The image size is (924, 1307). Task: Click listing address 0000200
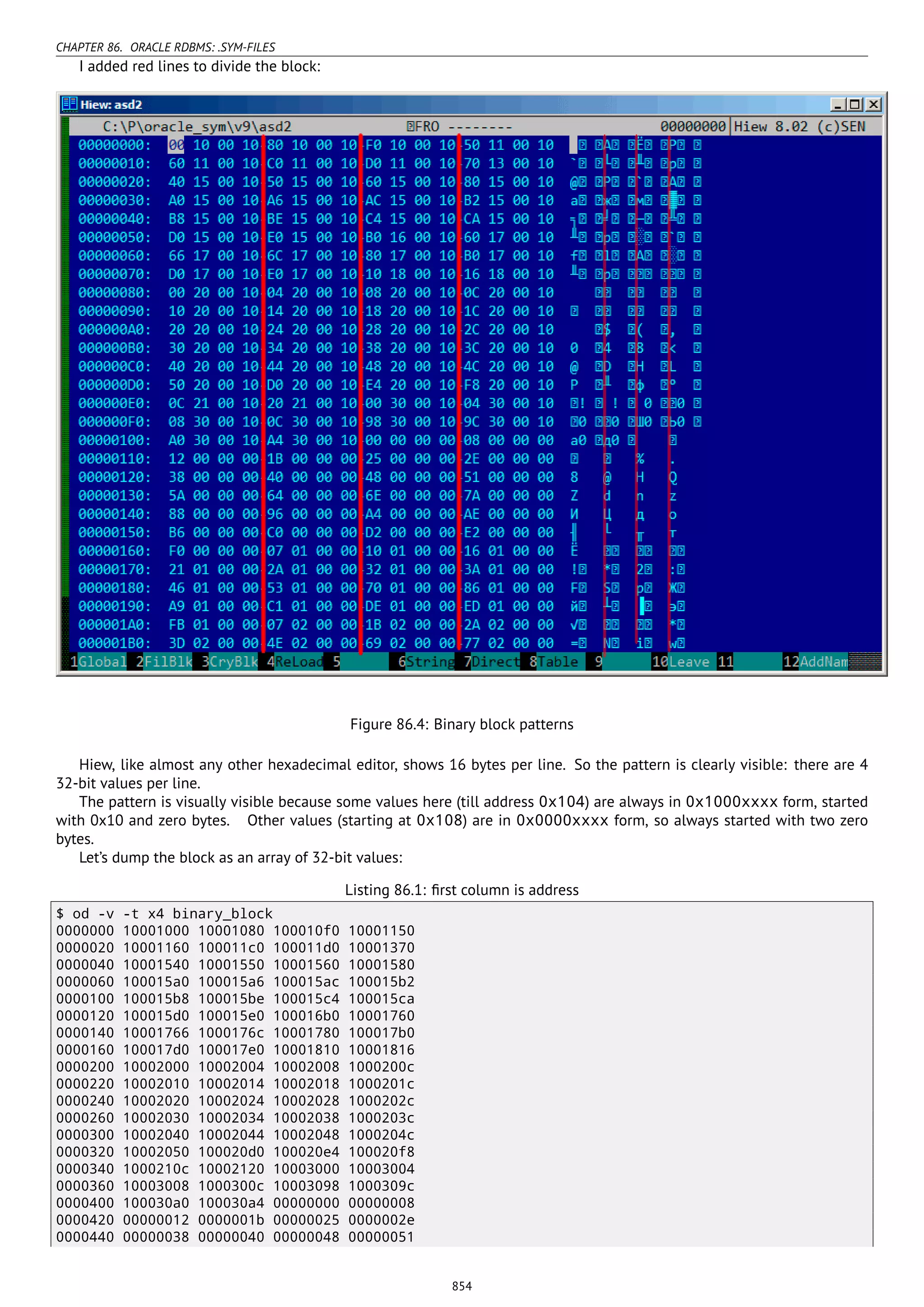click(x=85, y=1067)
